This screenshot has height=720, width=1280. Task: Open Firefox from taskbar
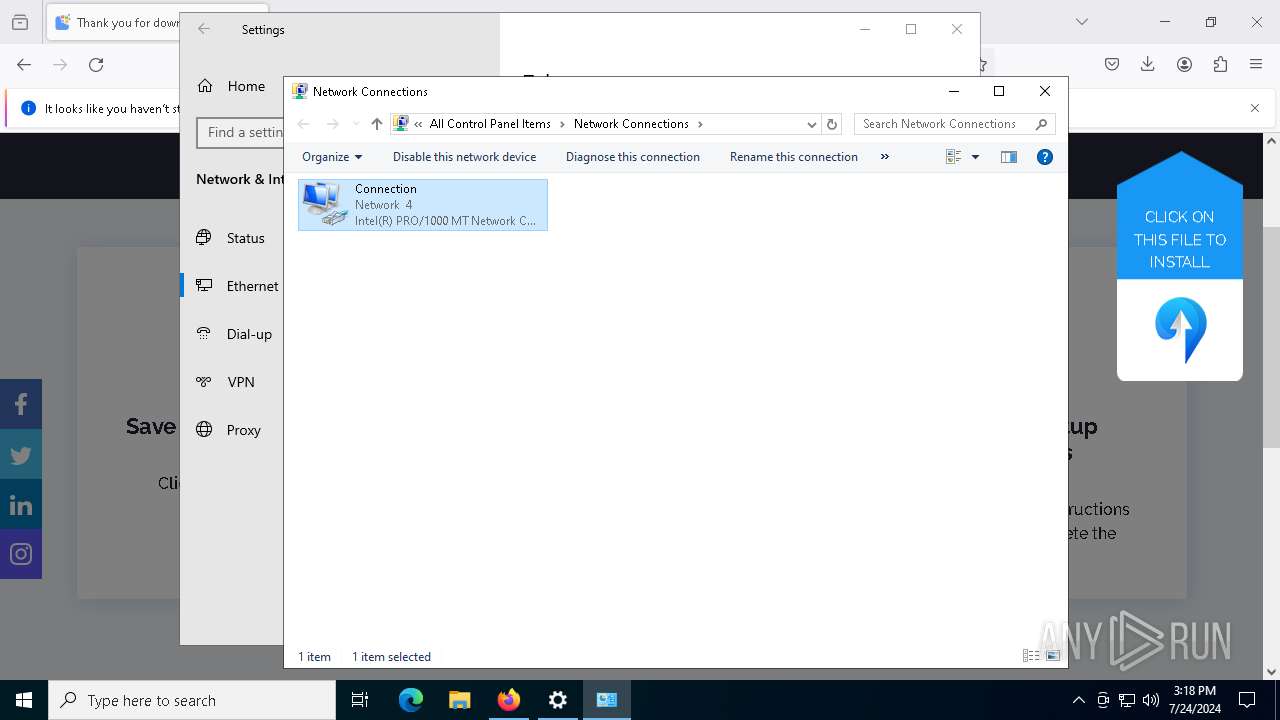coord(509,700)
